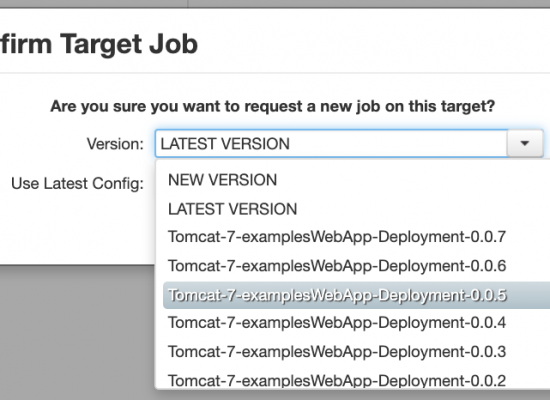Click the new job confirmation question text
This screenshot has height=400, width=550.
click(x=273, y=106)
